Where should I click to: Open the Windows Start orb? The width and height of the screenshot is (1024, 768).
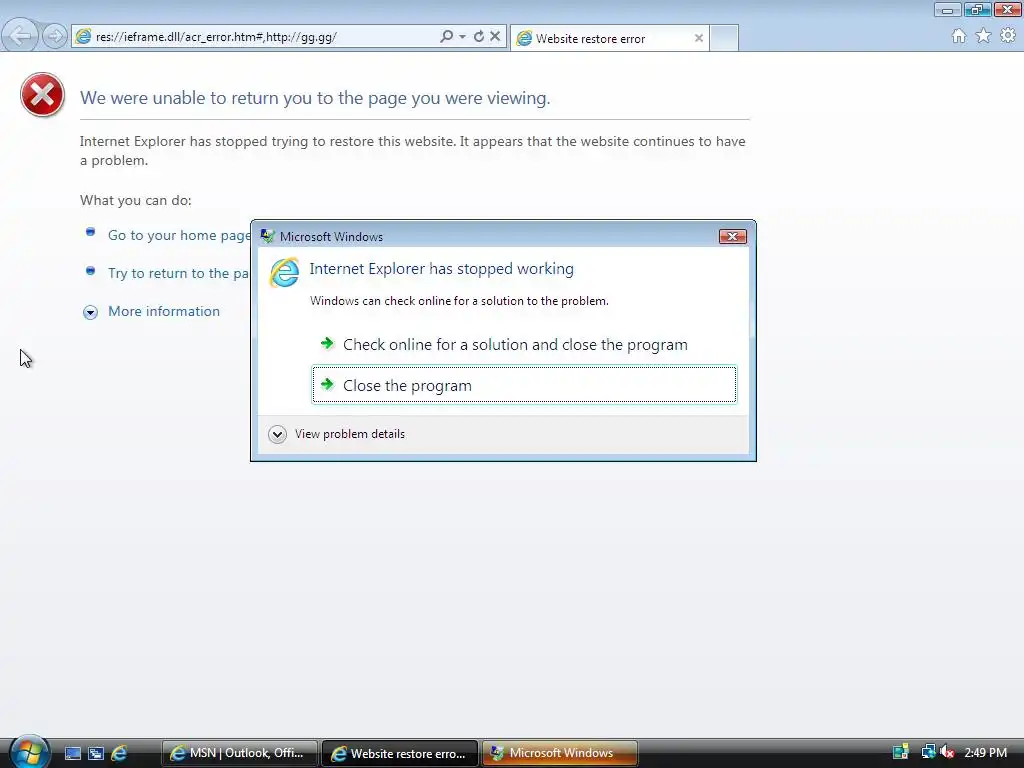pos(28,752)
